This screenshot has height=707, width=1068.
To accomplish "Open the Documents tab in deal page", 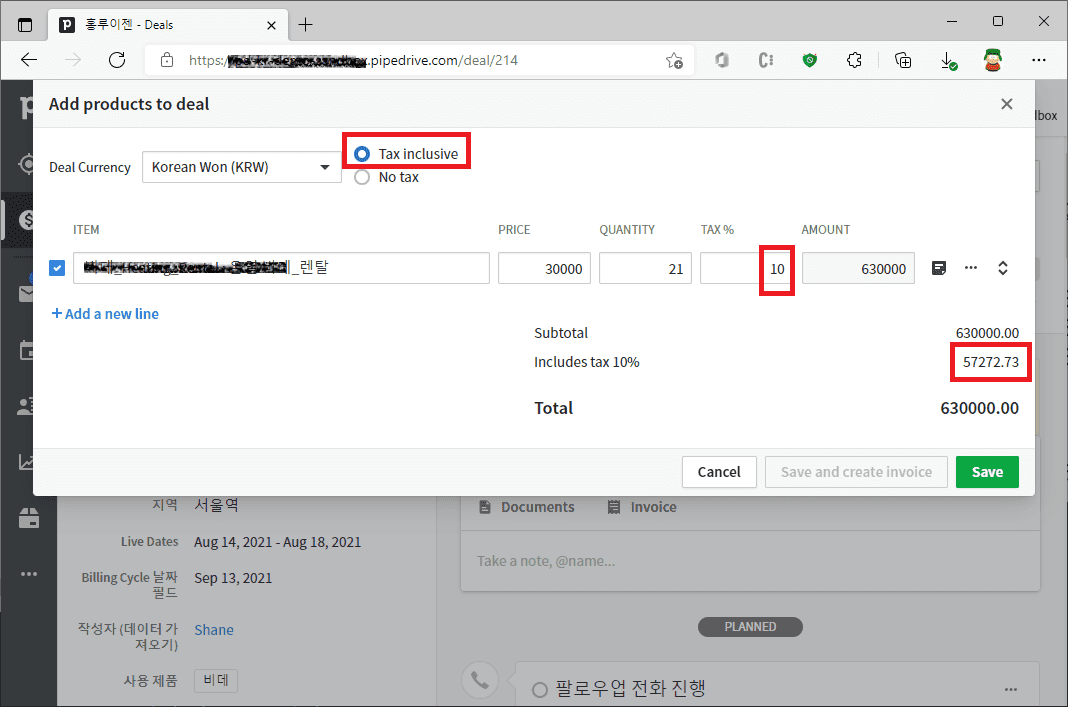I will point(527,507).
